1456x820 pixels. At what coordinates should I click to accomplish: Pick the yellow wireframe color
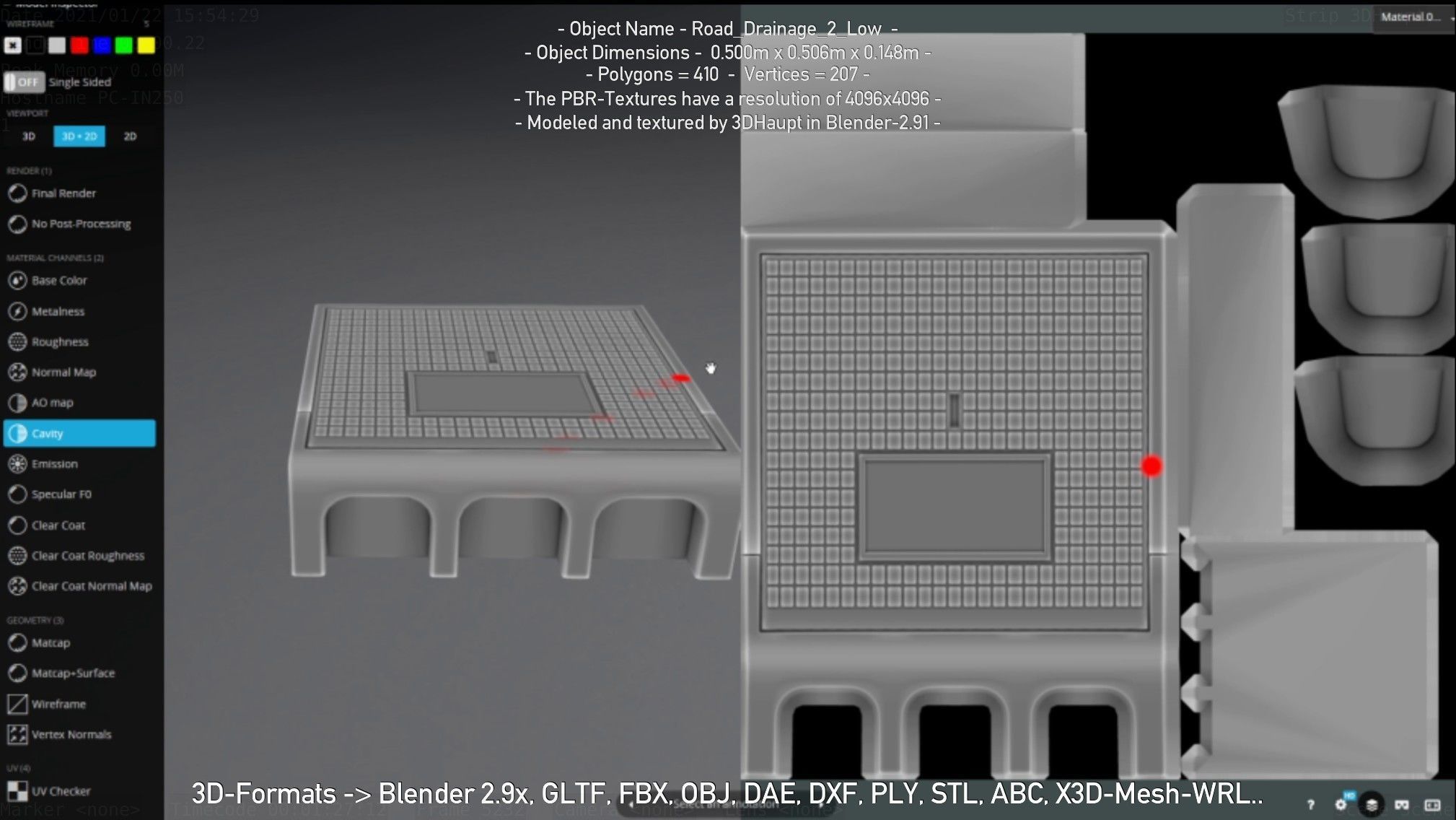pos(146,45)
